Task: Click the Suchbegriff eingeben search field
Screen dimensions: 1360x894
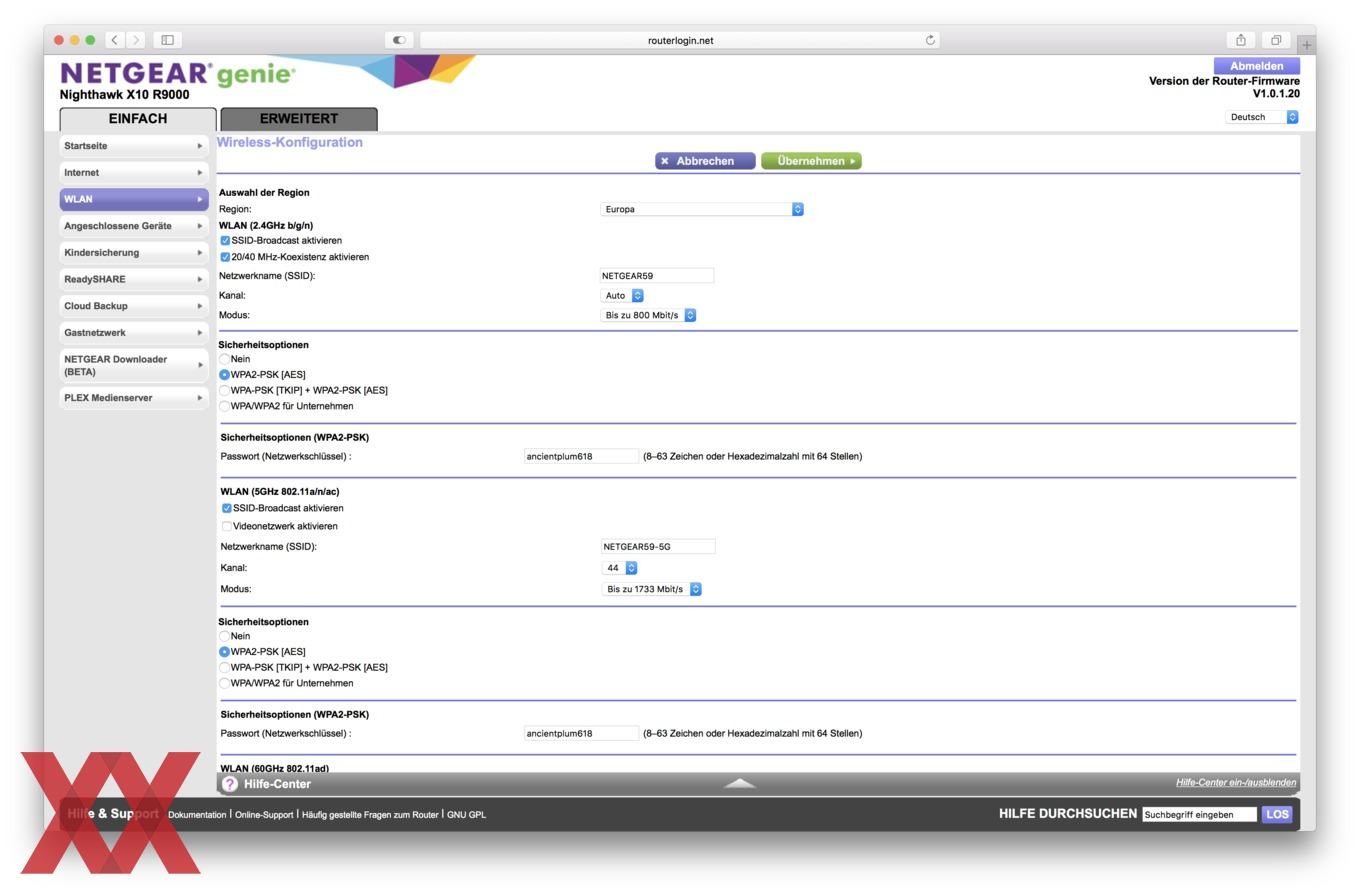Action: [x=1199, y=814]
